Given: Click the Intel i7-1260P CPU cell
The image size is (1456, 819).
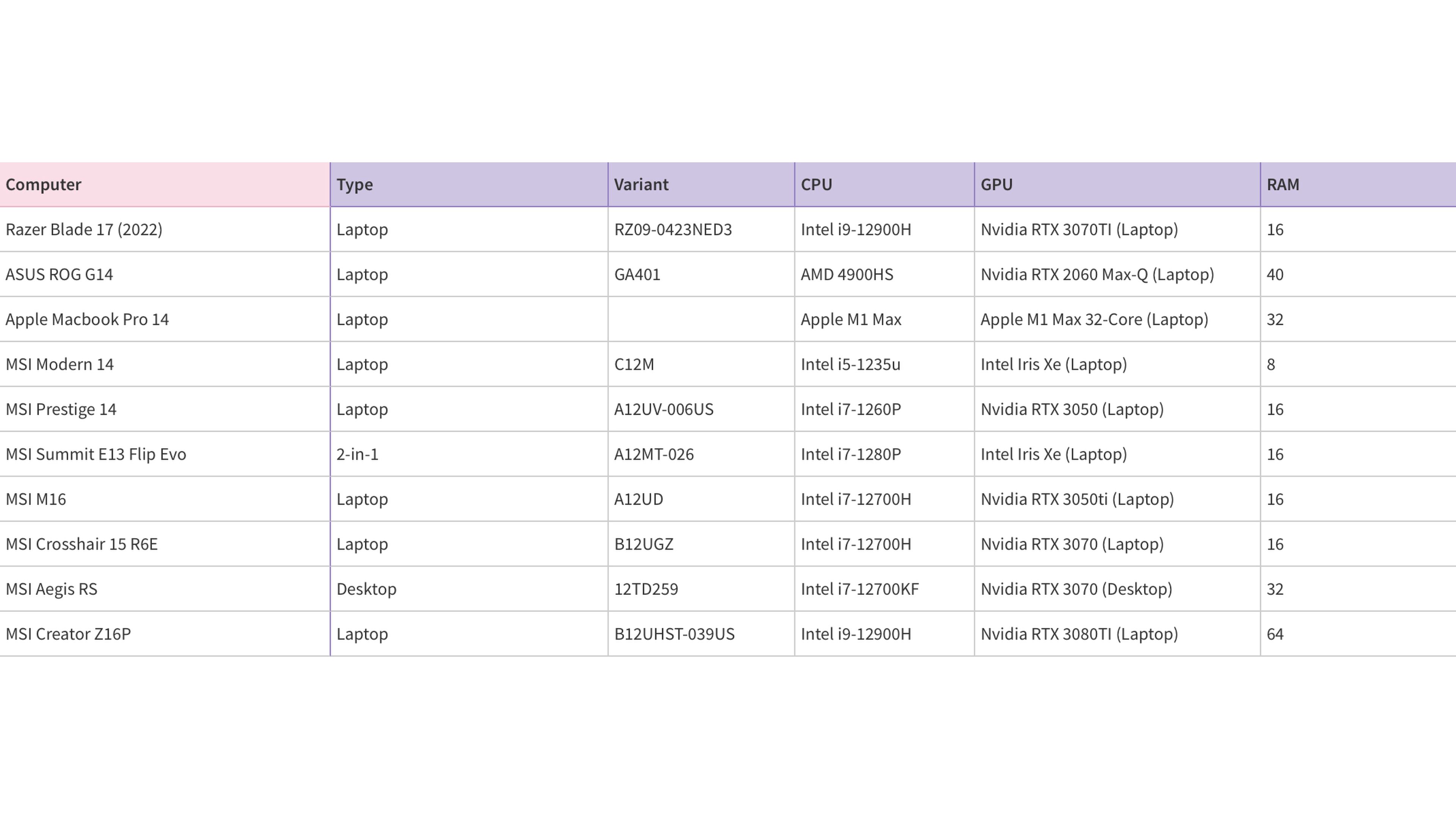Looking at the screenshot, I should 885,409.
